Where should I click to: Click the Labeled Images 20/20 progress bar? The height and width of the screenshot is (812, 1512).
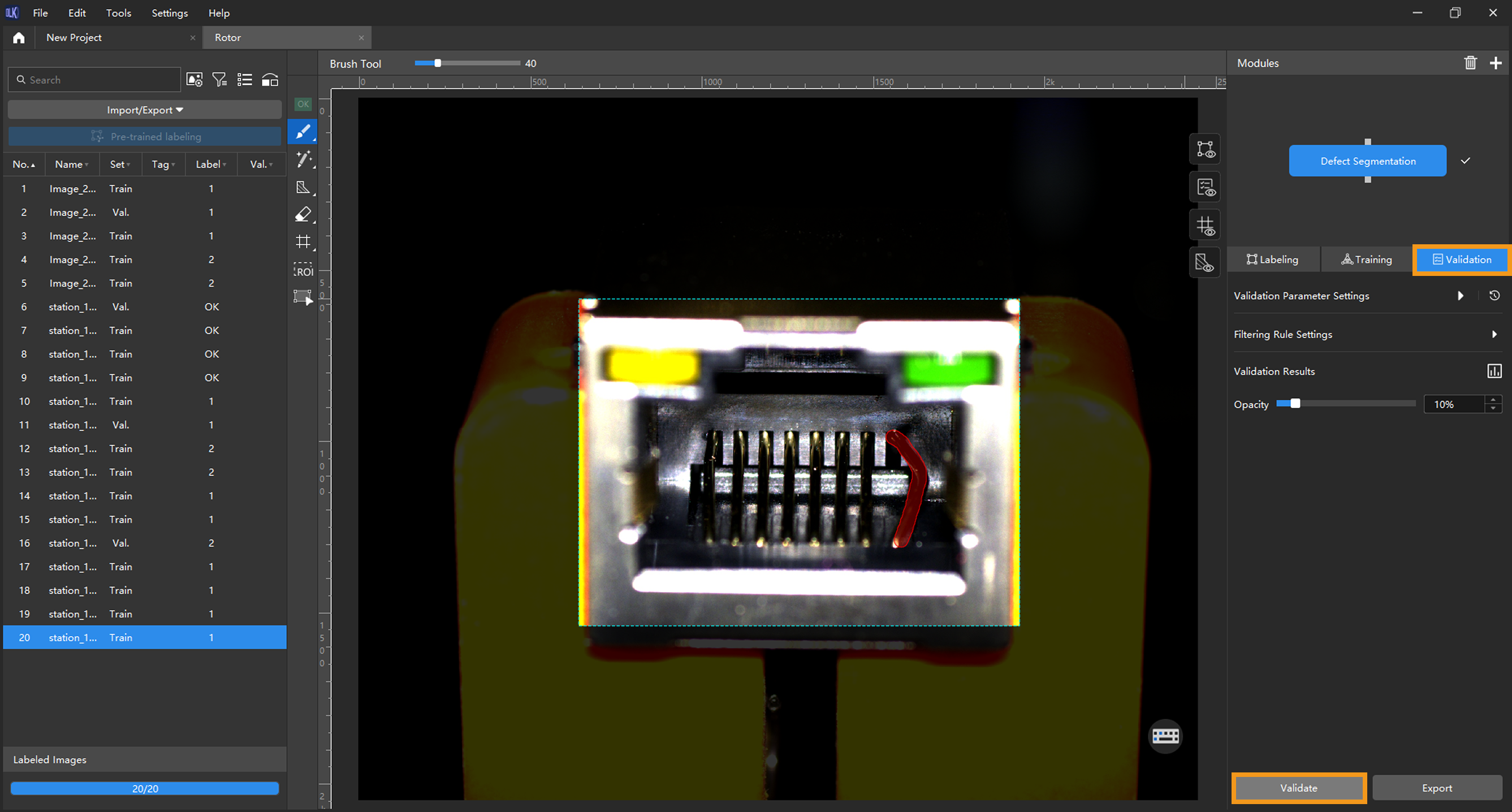pos(144,788)
